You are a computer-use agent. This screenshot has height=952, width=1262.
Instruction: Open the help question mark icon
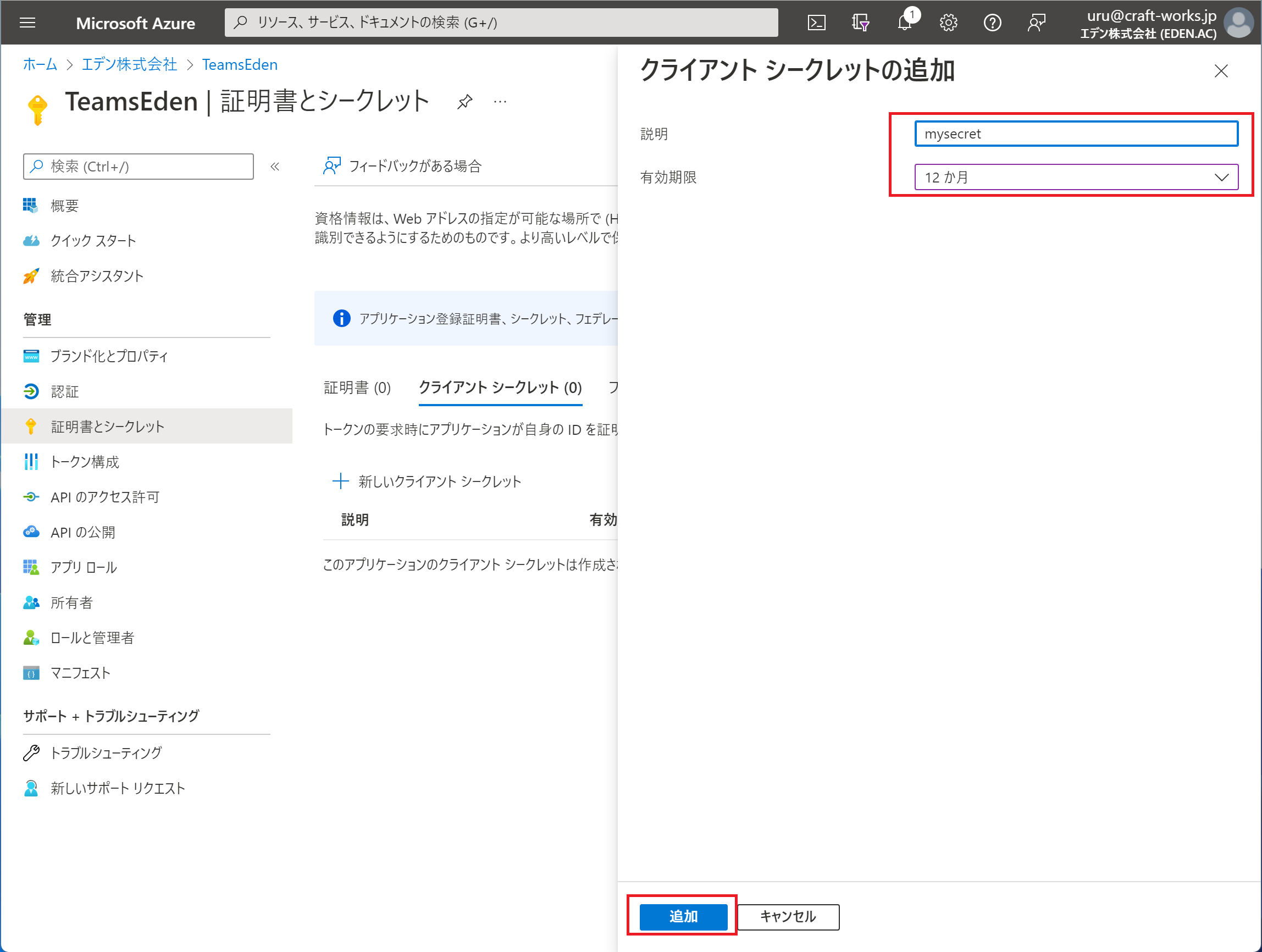tap(993, 23)
